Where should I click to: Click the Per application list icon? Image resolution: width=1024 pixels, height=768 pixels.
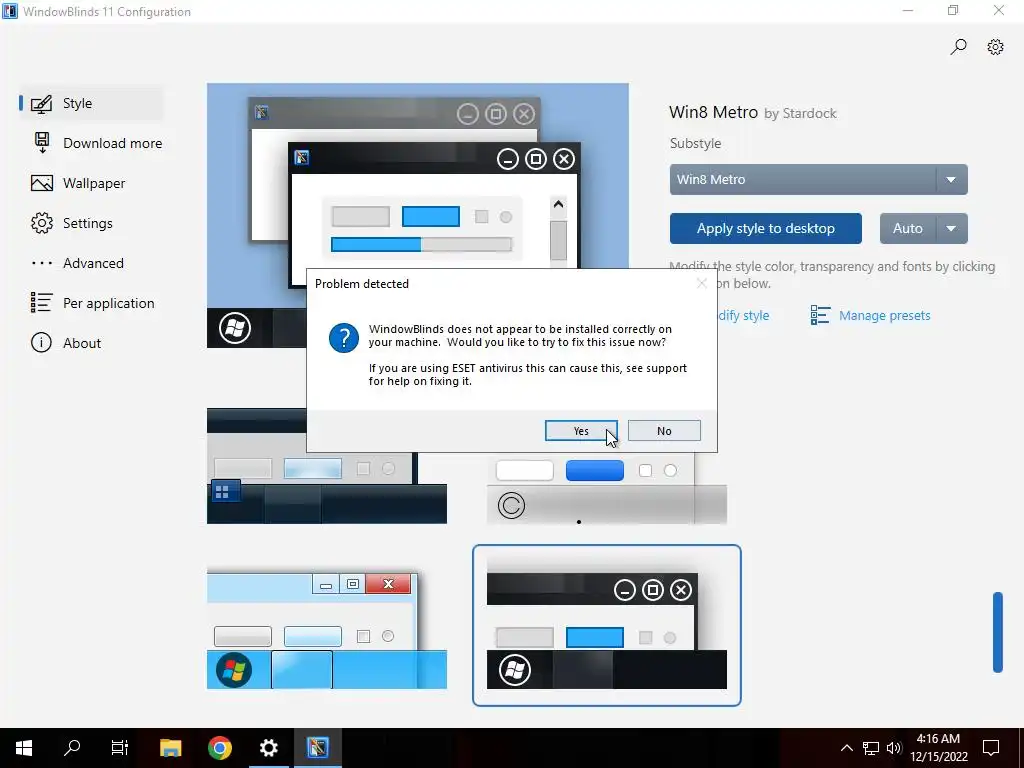pyautogui.click(x=42, y=302)
